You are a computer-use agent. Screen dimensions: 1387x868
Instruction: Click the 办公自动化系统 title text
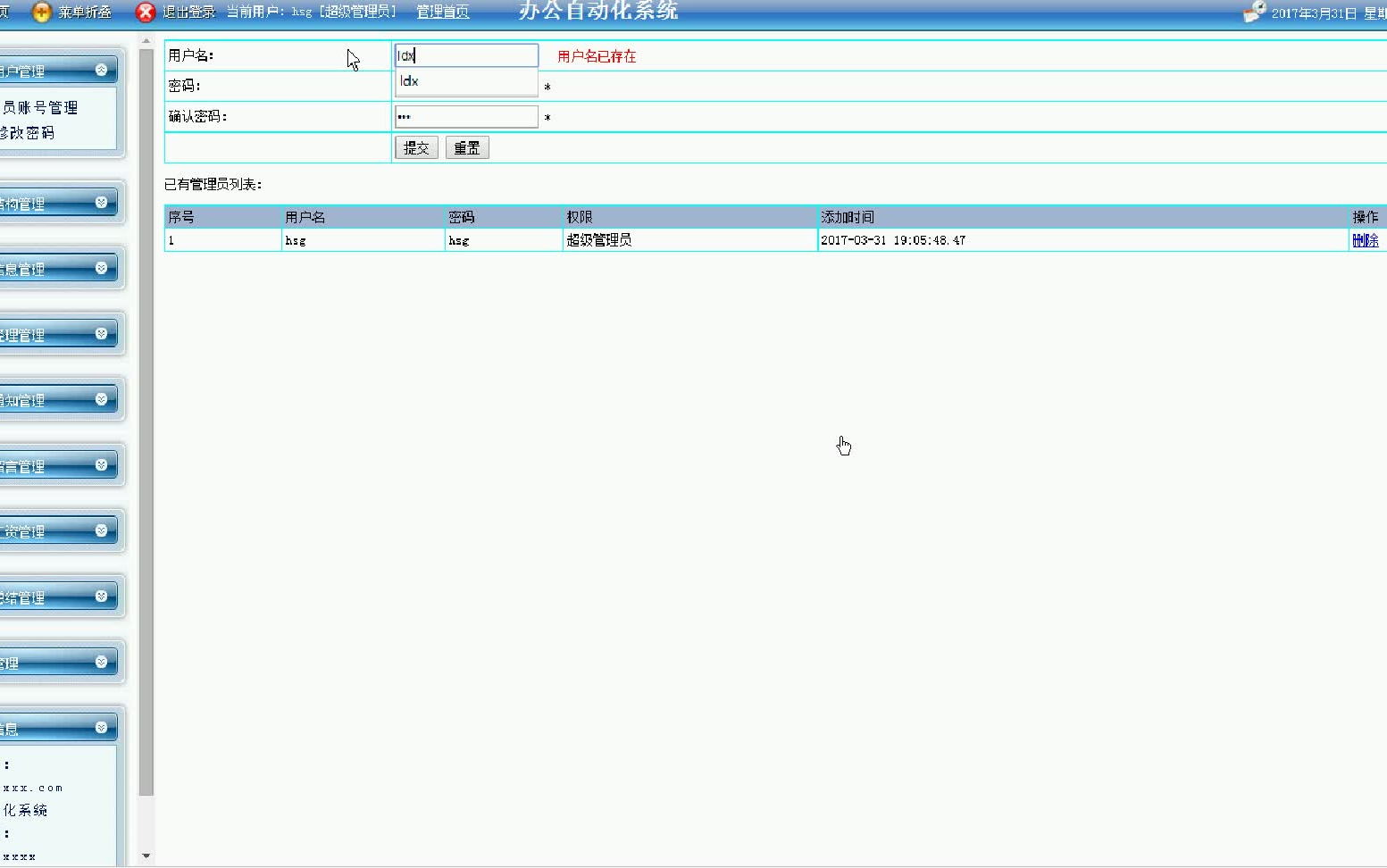pos(598,11)
